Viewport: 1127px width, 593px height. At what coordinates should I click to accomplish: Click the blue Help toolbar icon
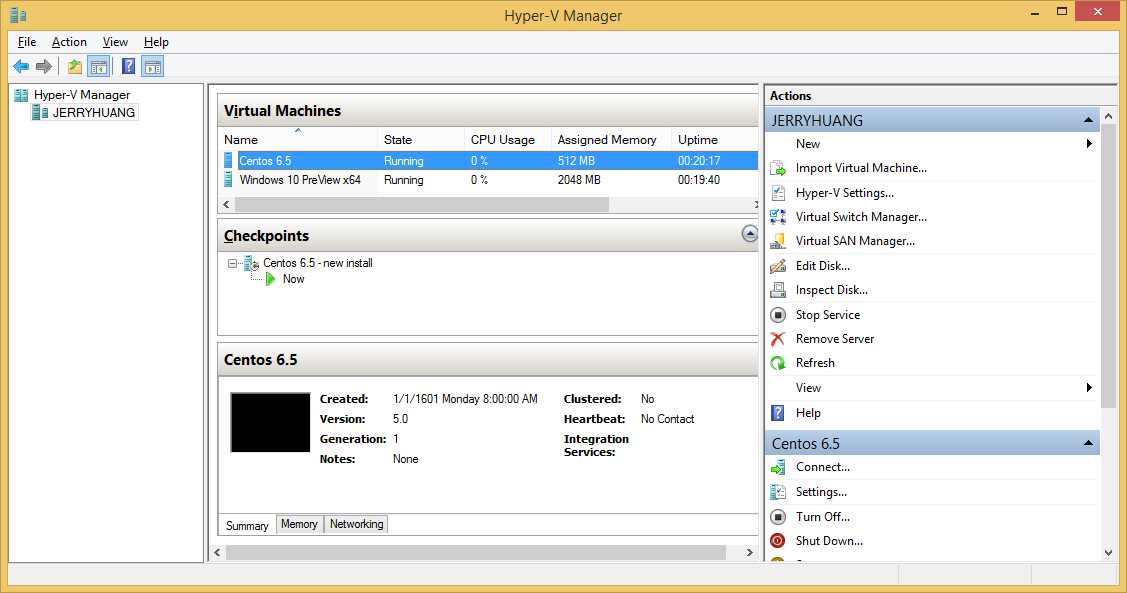pyautogui.click(x=129, y=67)
